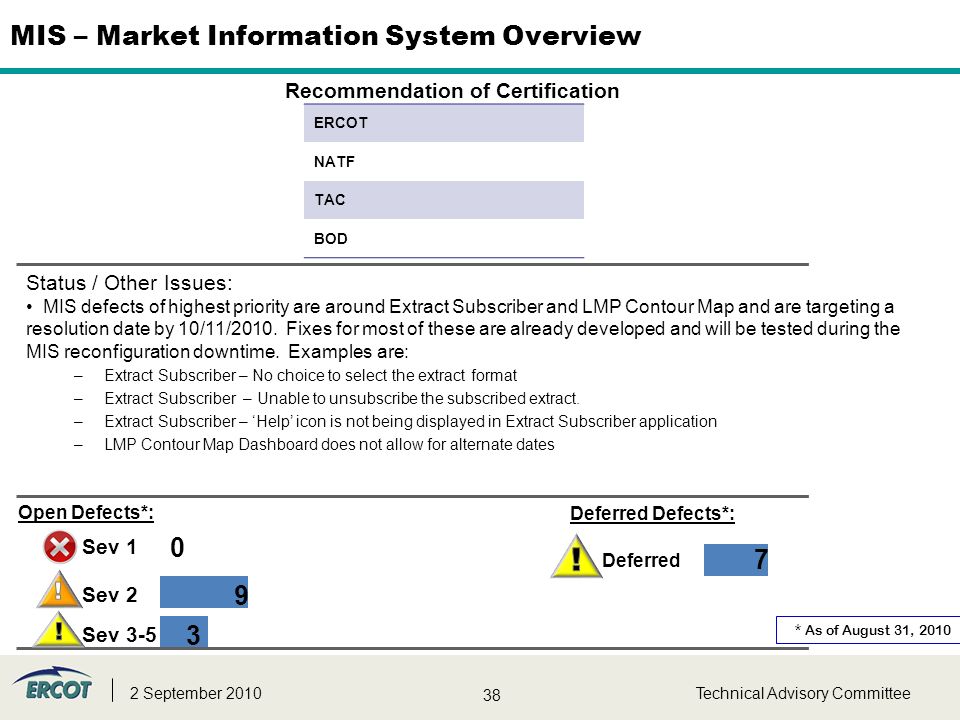Click the 'Recommendation of Certification' heading
960x720 pixels.
tap(452, 91)
